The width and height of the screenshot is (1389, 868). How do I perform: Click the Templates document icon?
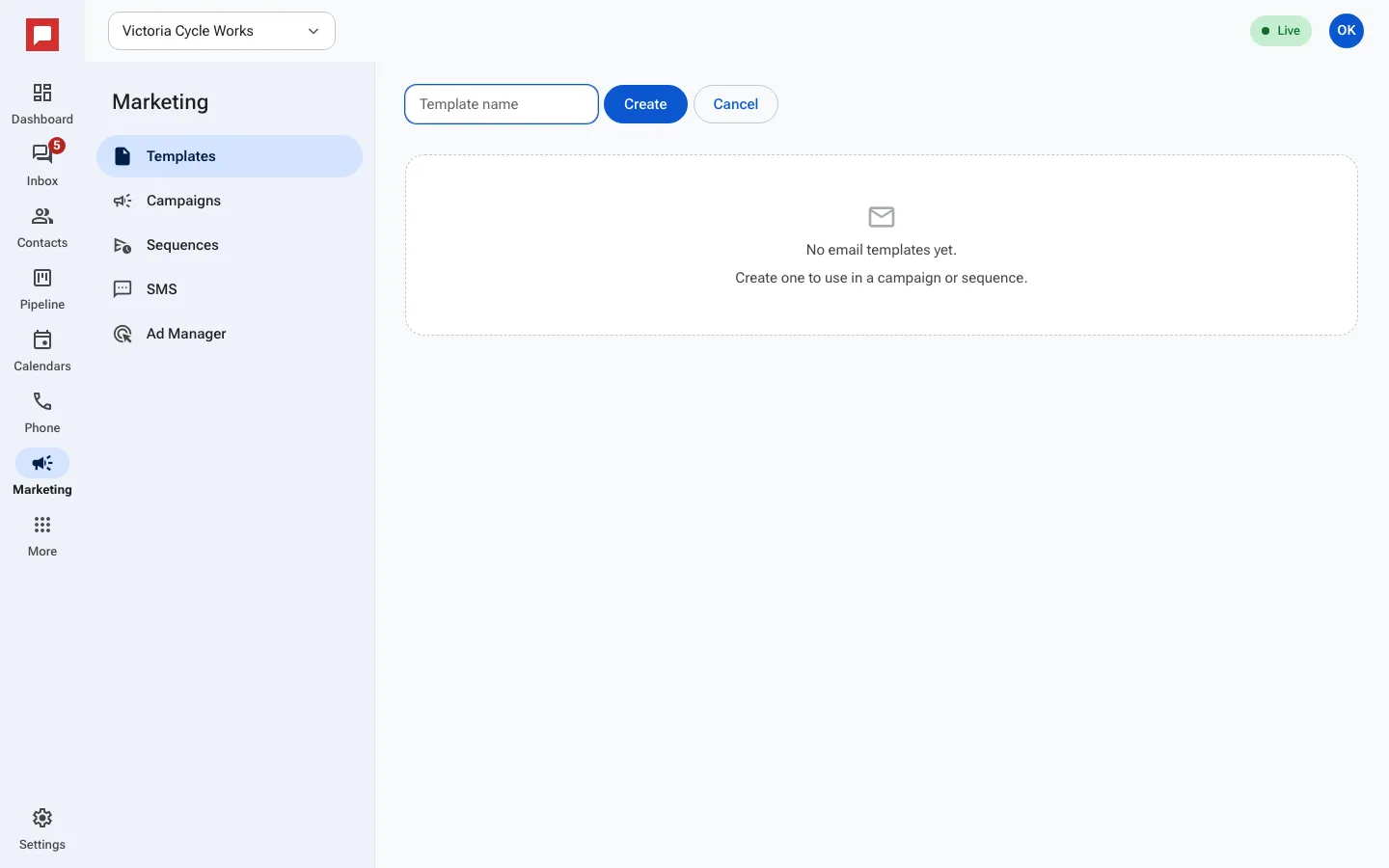(123, 156)
